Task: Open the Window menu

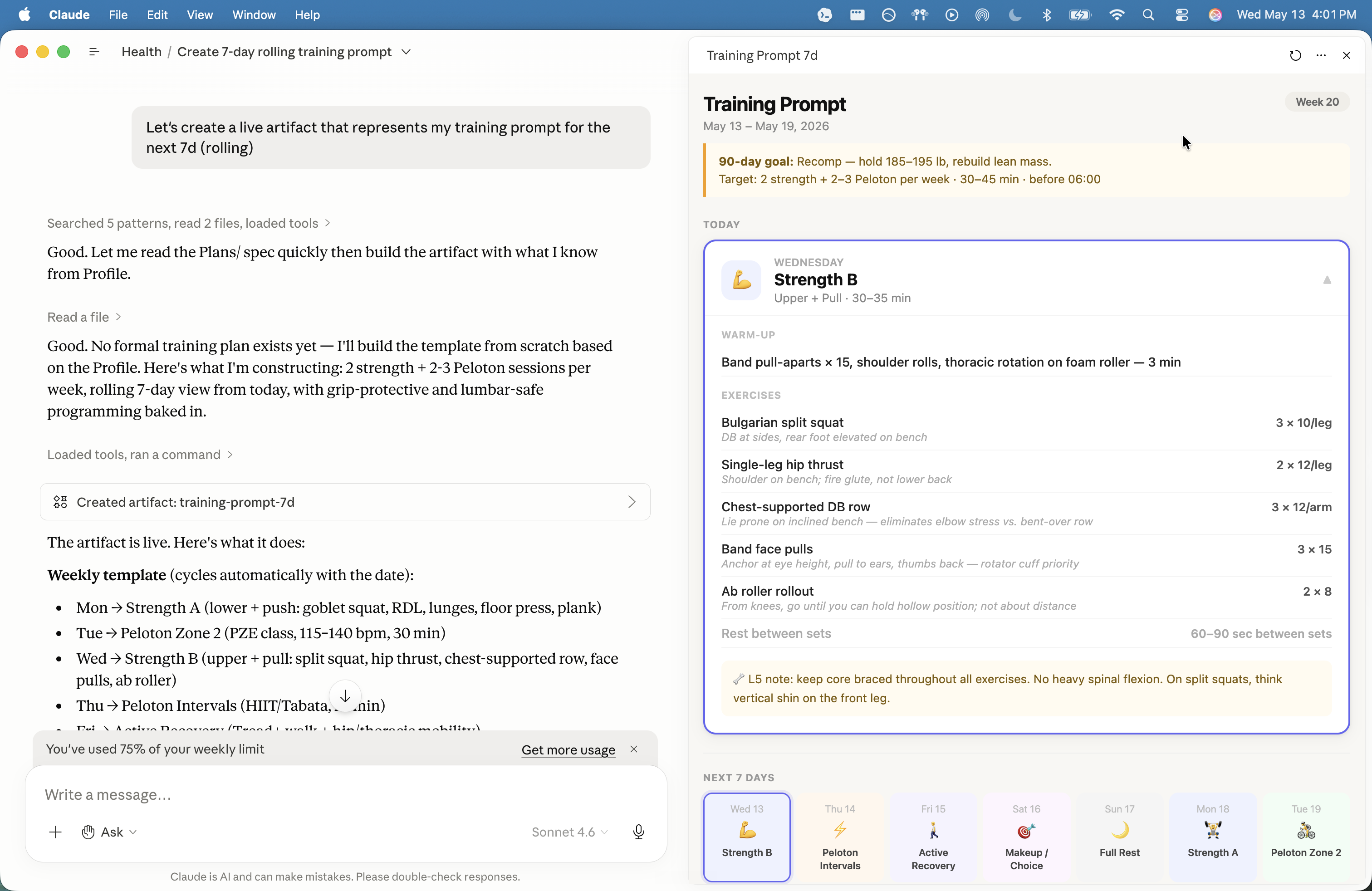Action: (254, 15)
